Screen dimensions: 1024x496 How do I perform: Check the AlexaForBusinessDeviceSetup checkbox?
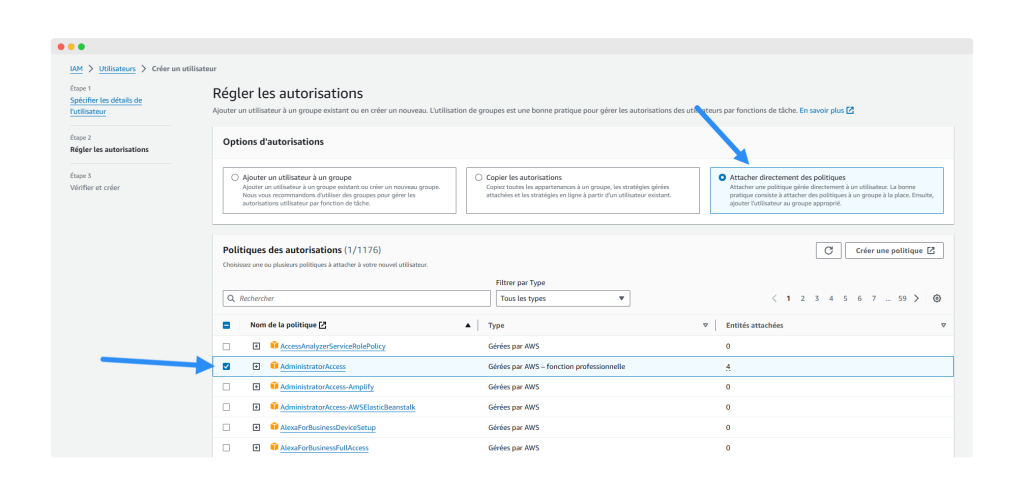coord(227,427)
